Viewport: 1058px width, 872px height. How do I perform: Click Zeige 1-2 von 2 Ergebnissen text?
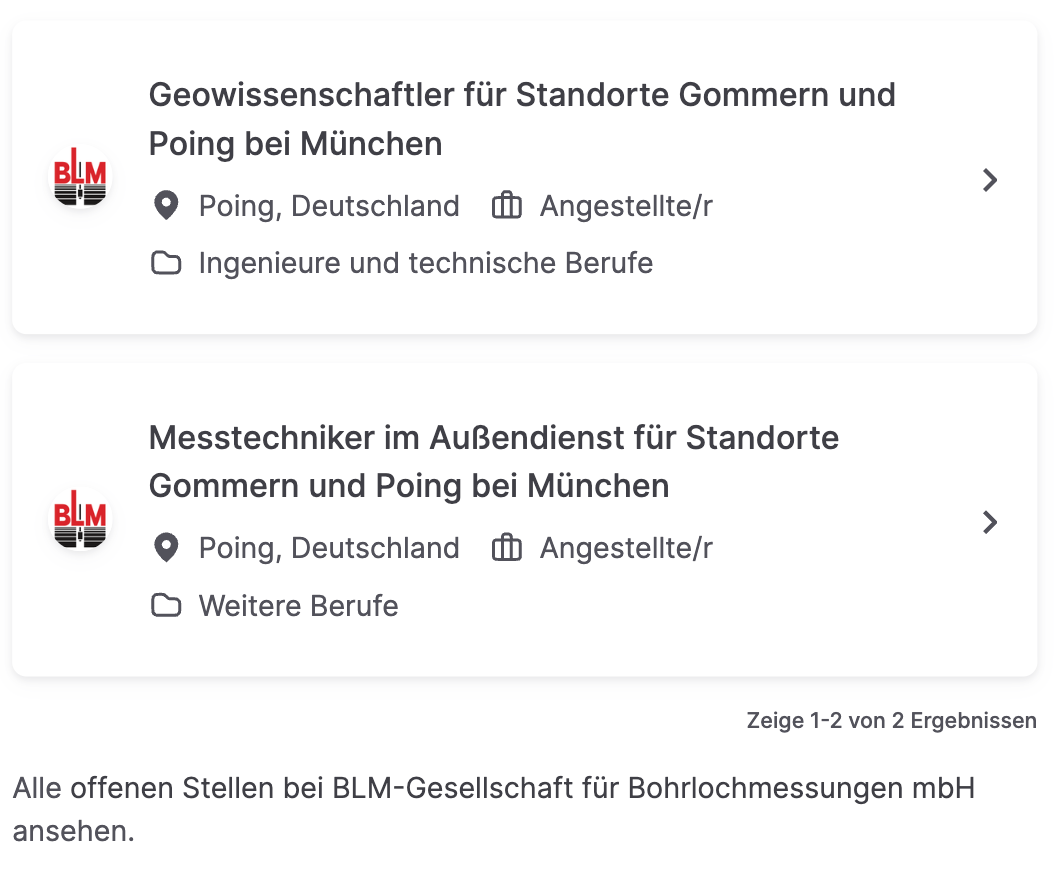[x=891, y=721]
